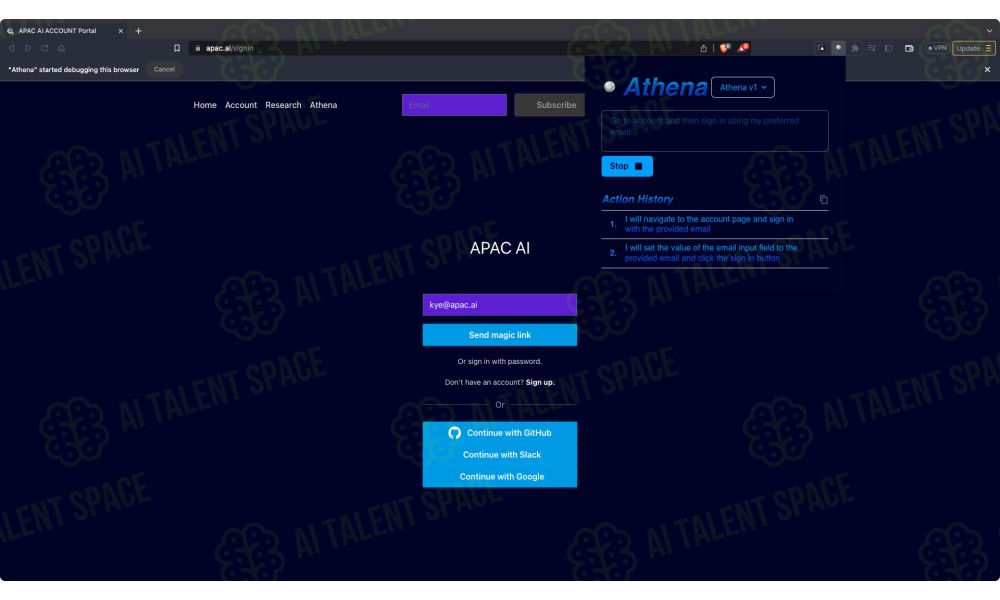Image resolution: width=1000 pixels, height=600 pixels.
Task: Toggle the browser sidebar panel icon
Action: pyautogui.click(x=888, y=48)
